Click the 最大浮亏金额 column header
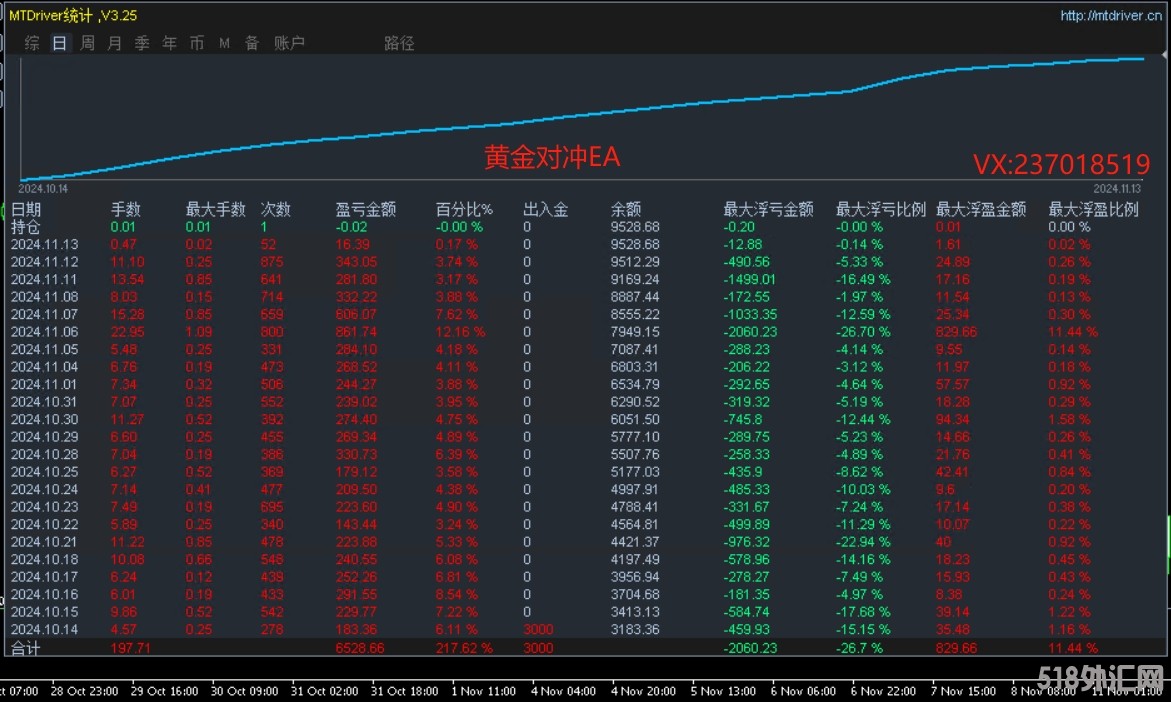This screenshot has height=702, width=1171. [x=768, y=209]
